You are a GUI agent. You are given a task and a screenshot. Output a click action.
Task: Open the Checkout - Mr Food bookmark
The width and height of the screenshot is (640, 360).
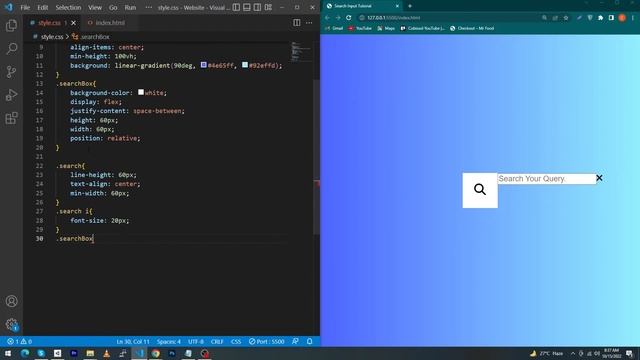tap(472, 28)
